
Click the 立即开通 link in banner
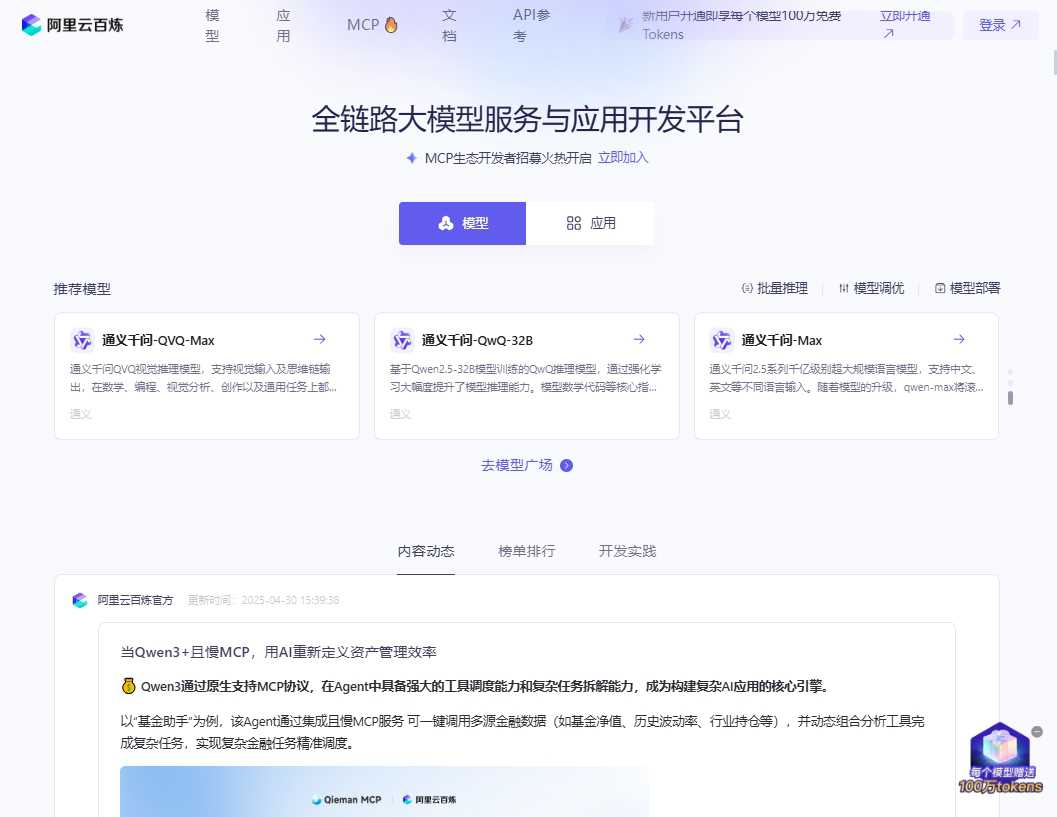pos(905,24)
